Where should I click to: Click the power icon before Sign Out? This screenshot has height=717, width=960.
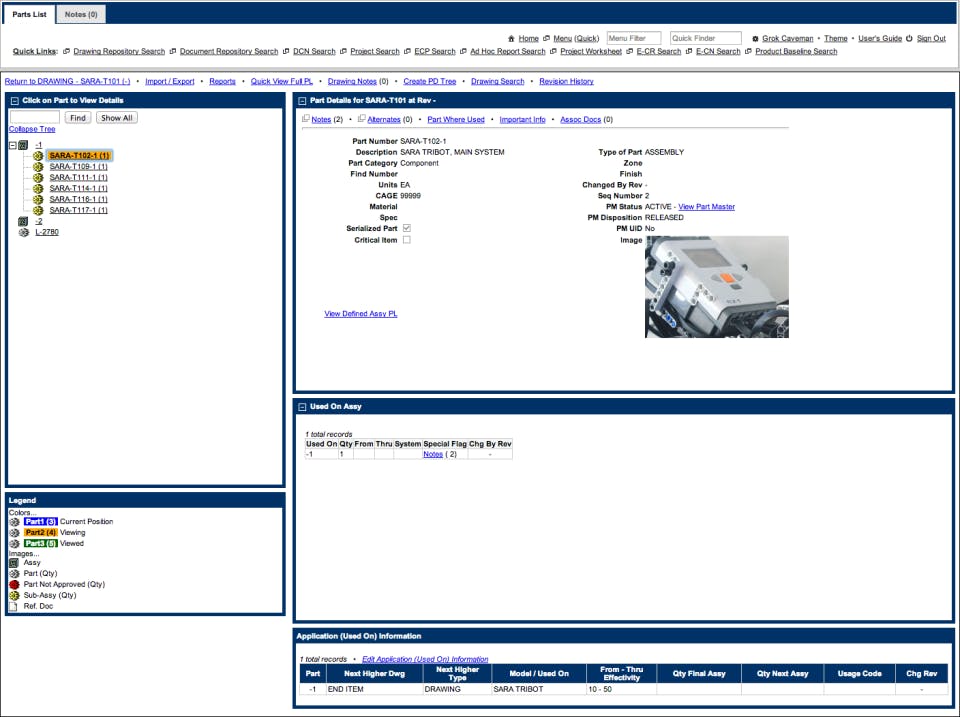point(909,38)
